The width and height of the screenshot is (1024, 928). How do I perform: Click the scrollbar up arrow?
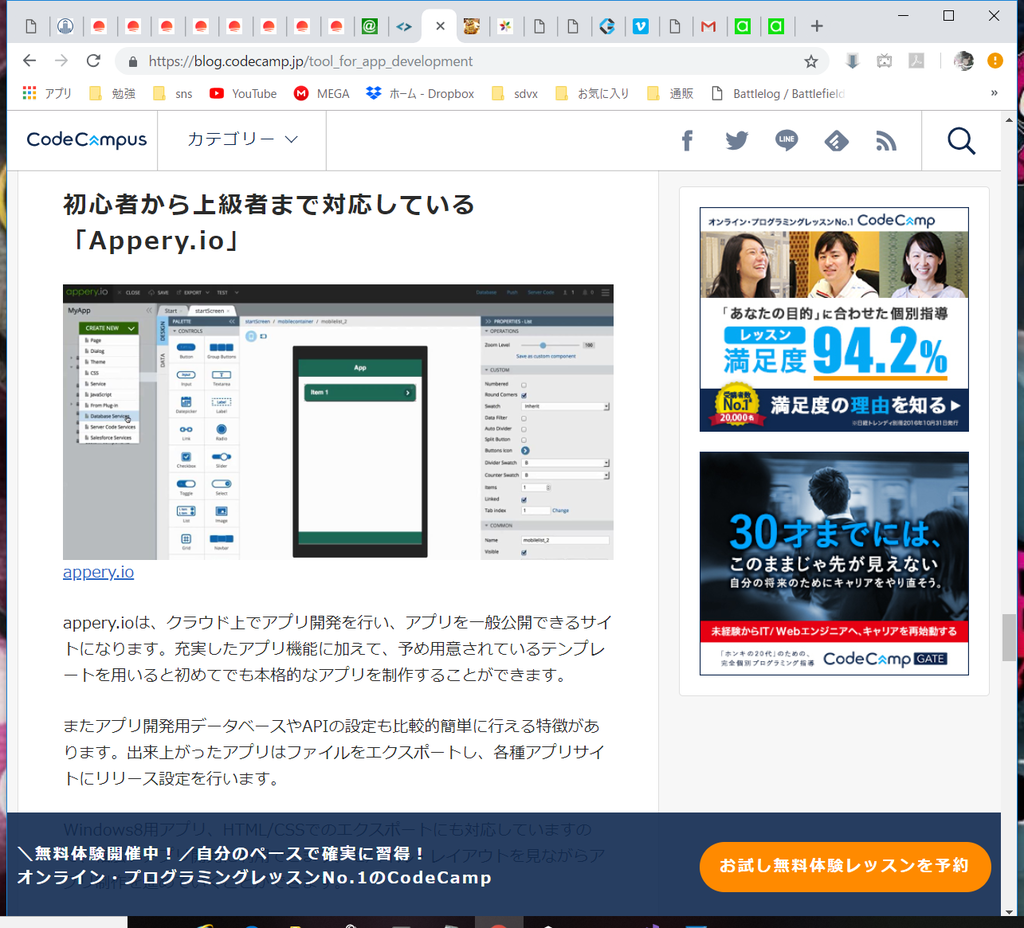(x=1008, y=120)
